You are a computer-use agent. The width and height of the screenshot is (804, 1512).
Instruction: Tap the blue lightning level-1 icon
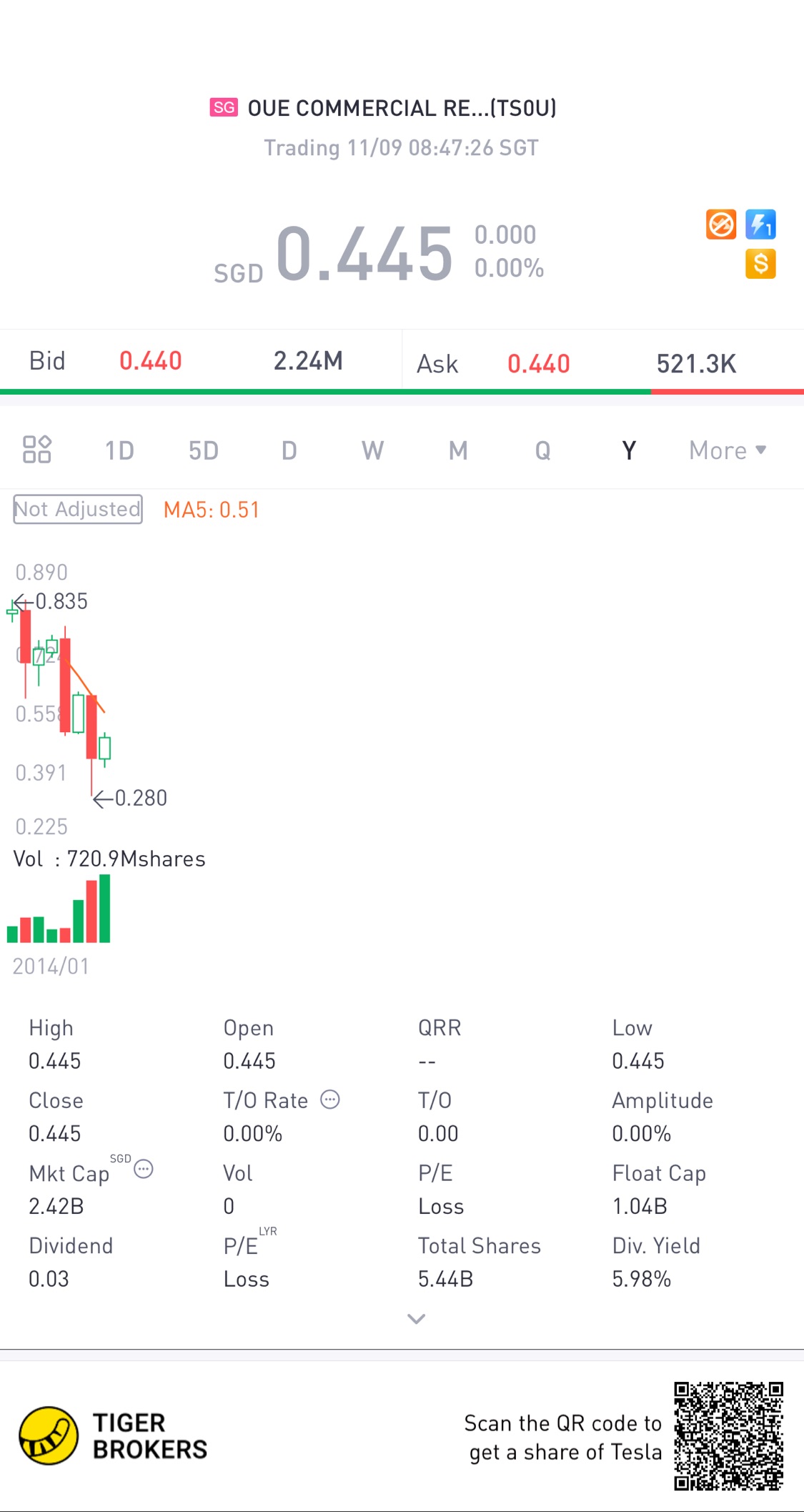[760, 224]
